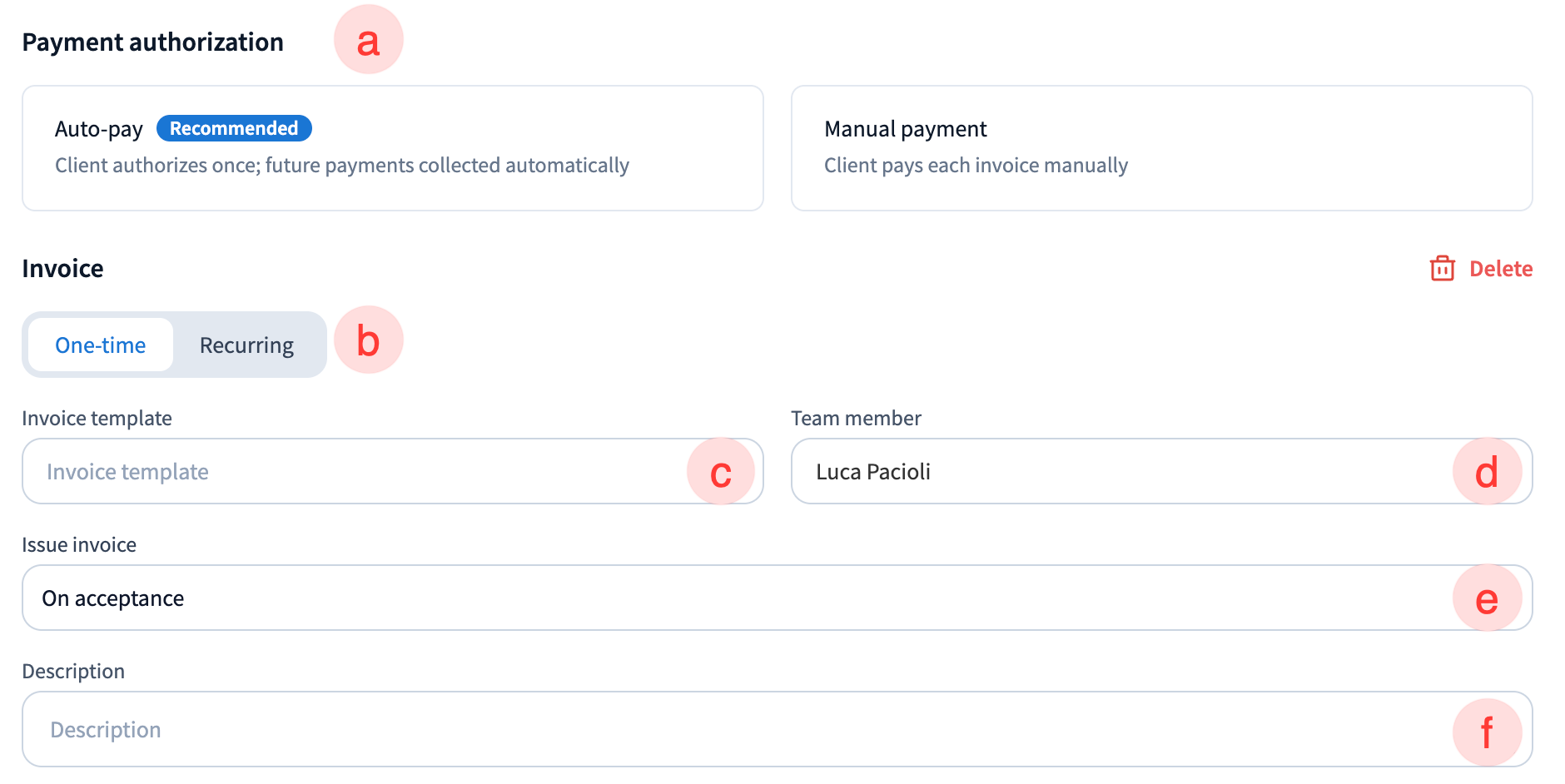This screenshot has width=1565, height=784.
Task: Click the Payment authorization heading
Action: coord(152,42)
